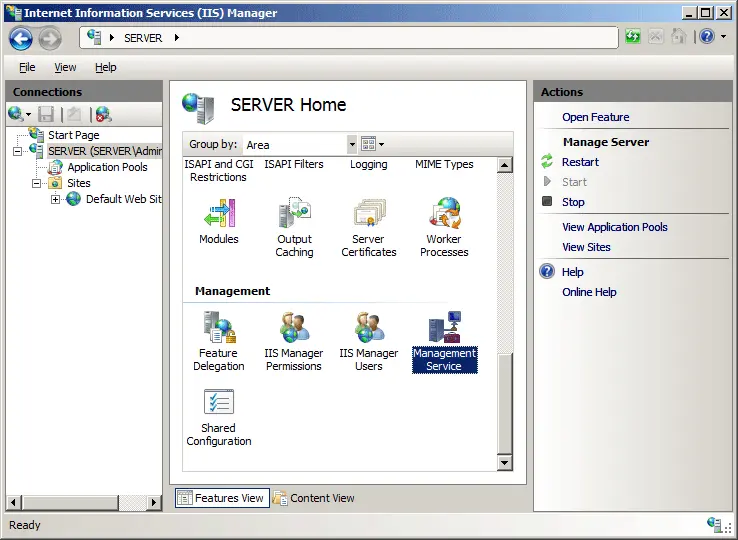This screenshot has height=540, width=738.
Task: Click the server icon in the address bar
Action: (x=94, y=37)
